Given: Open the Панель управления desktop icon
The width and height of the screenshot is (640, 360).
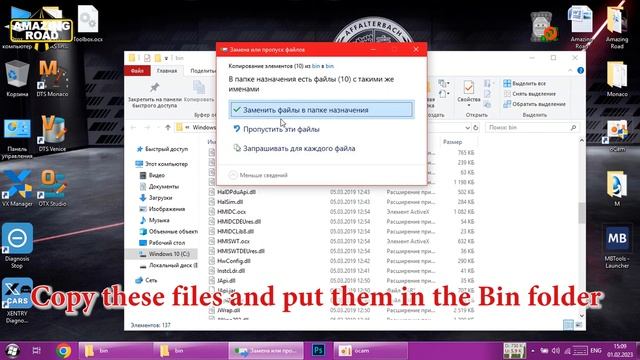Looking at the screenshot, I should point(17,138).
